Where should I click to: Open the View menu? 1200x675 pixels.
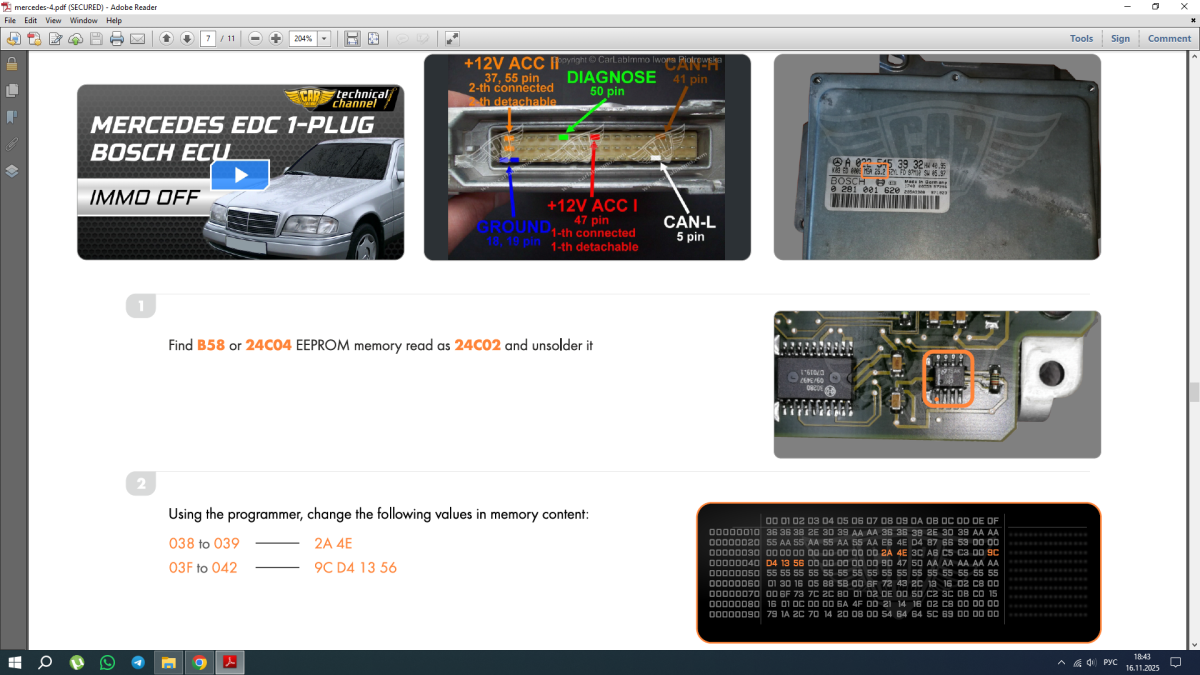pyautogui.click(x=53, y=20)
